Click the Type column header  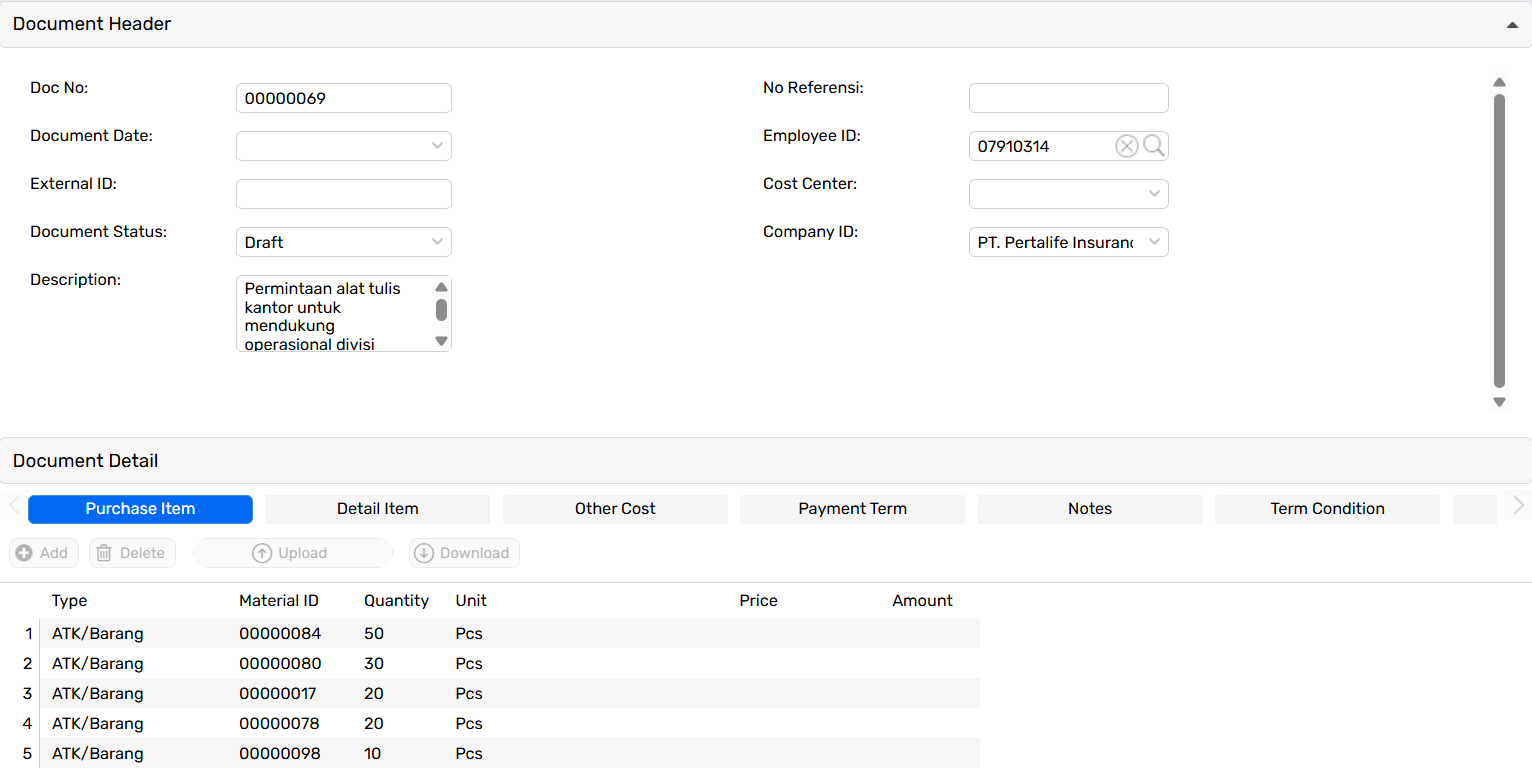pyautogui.click(x=70, y=601)
